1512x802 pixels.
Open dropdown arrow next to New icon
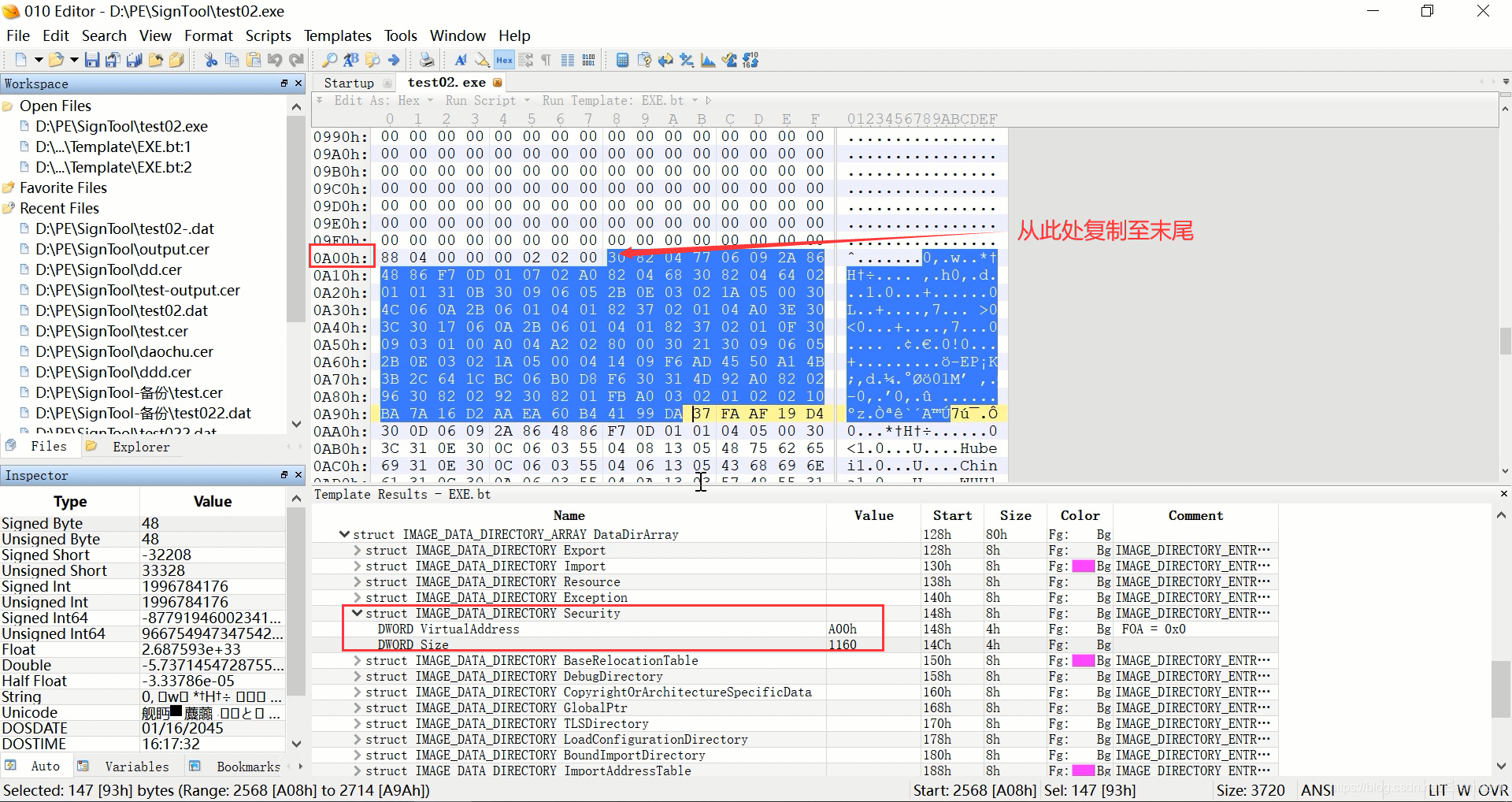tap(38, 60)
